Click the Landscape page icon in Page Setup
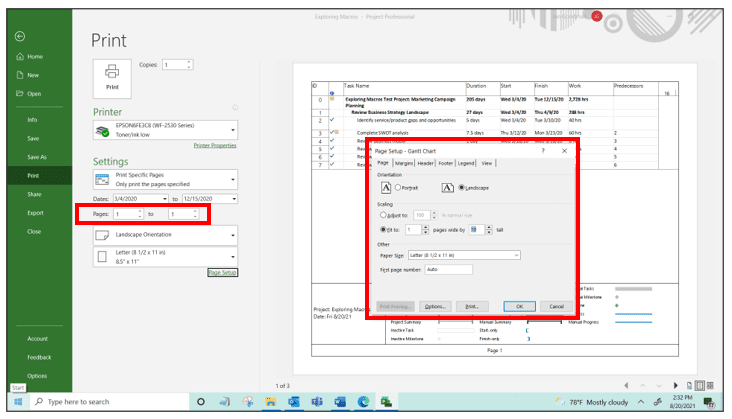The height and width of the screenshot is (419, 732). point(447,188)
